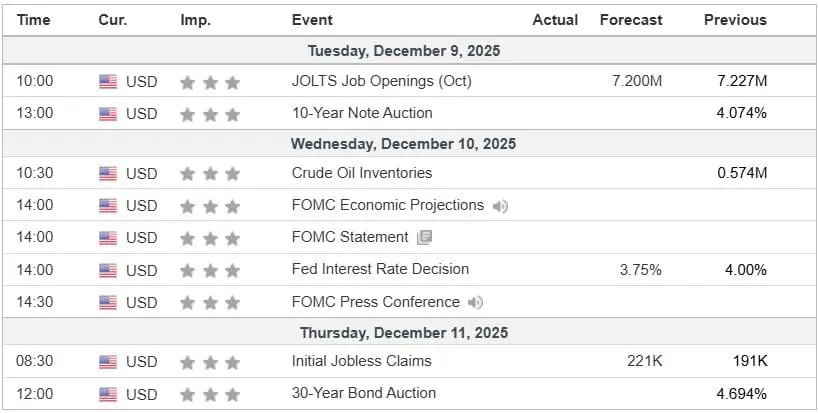Click the Previous column header
This screenshot has width=818, height=413.
tap(735, 20)
